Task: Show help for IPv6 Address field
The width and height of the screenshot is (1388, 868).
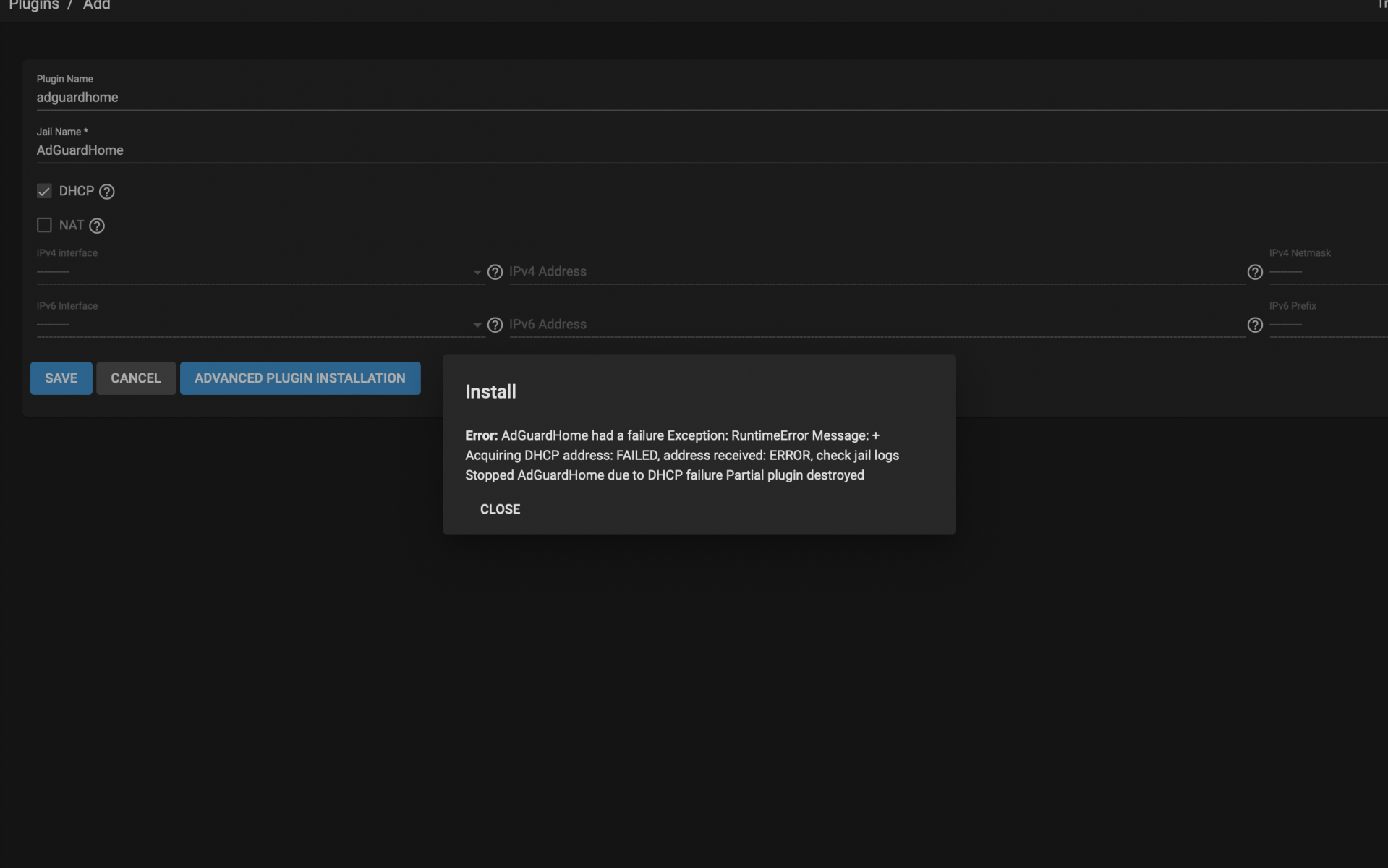Action: (x=1255, y=325)
